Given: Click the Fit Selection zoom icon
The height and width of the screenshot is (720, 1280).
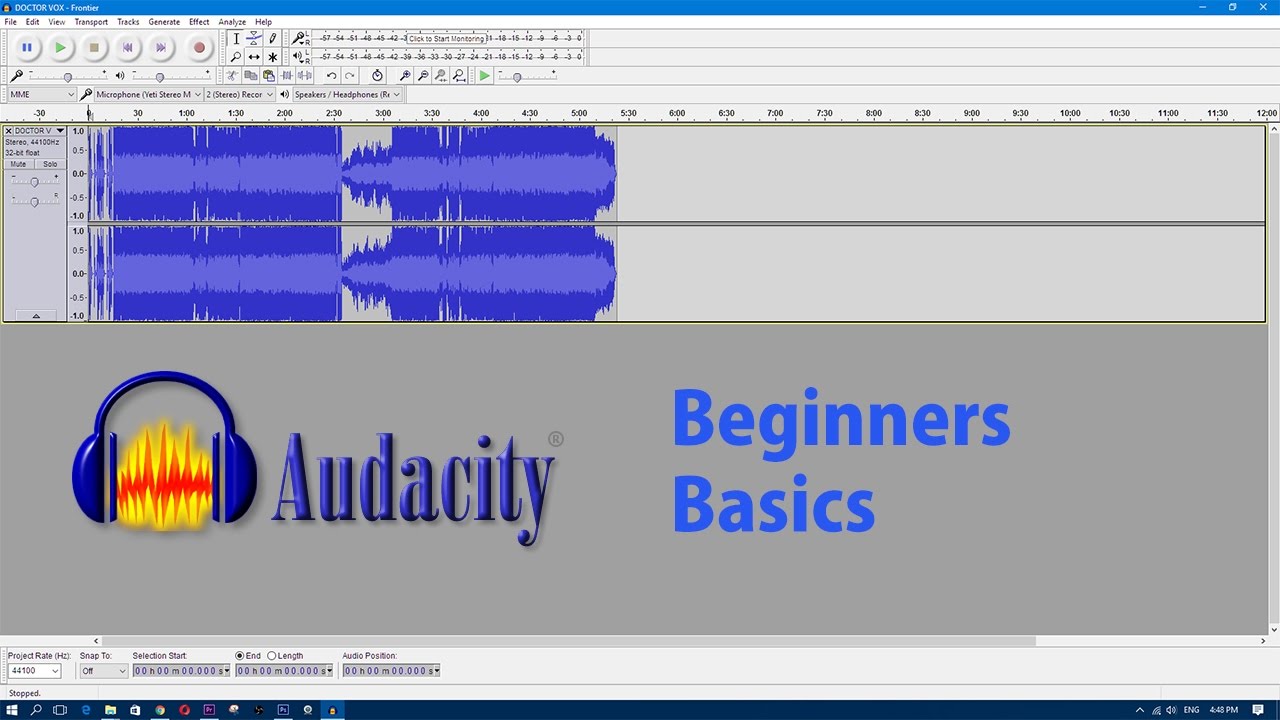Looking at the screenshot, I should coord(440,76).
